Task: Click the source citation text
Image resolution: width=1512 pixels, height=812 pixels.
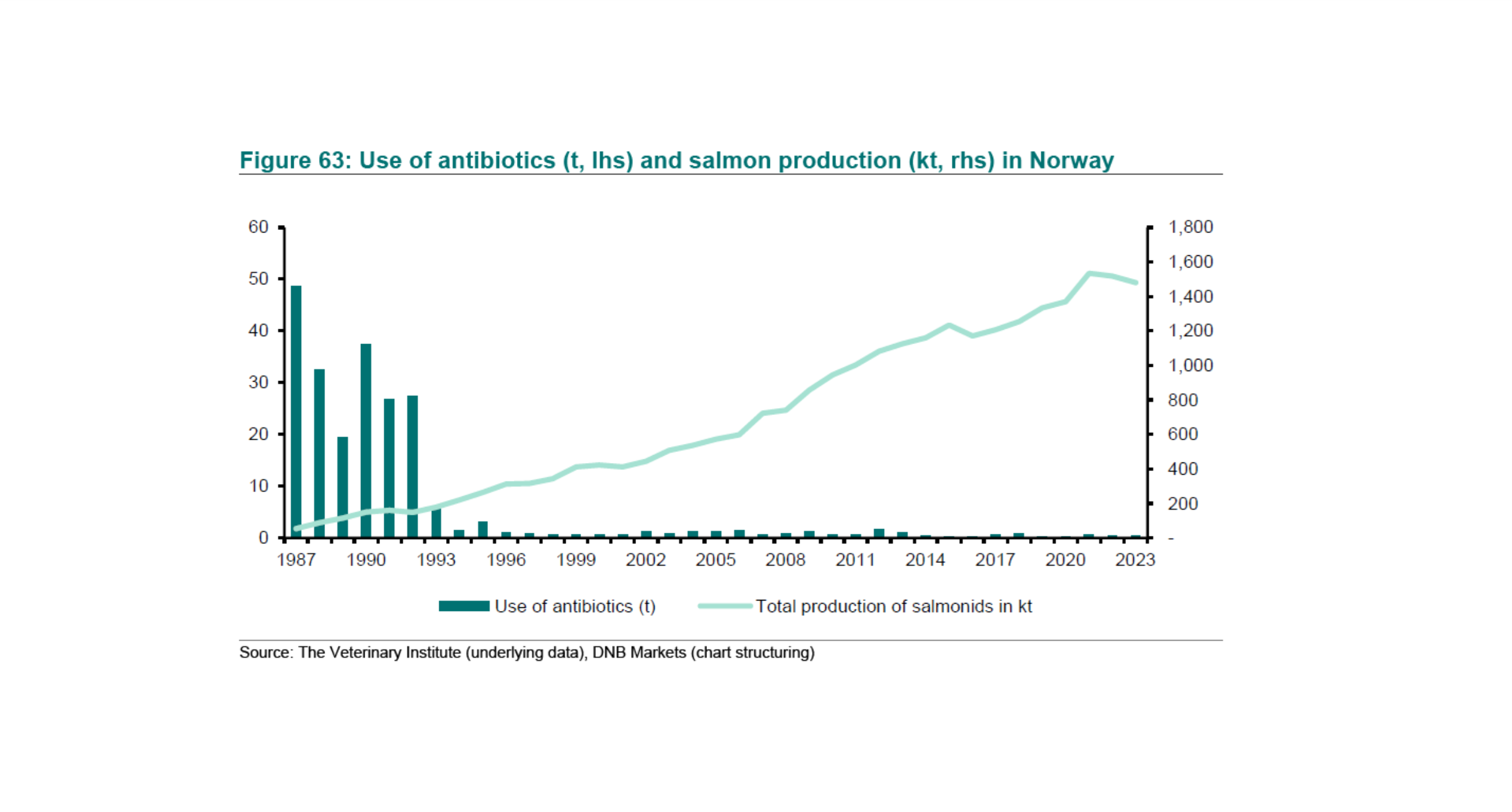Action: point(527,652)
